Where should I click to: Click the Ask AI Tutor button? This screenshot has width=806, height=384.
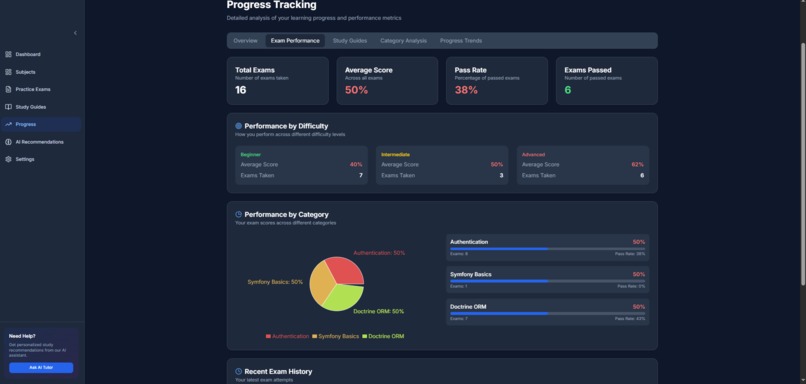pos(41,368)
